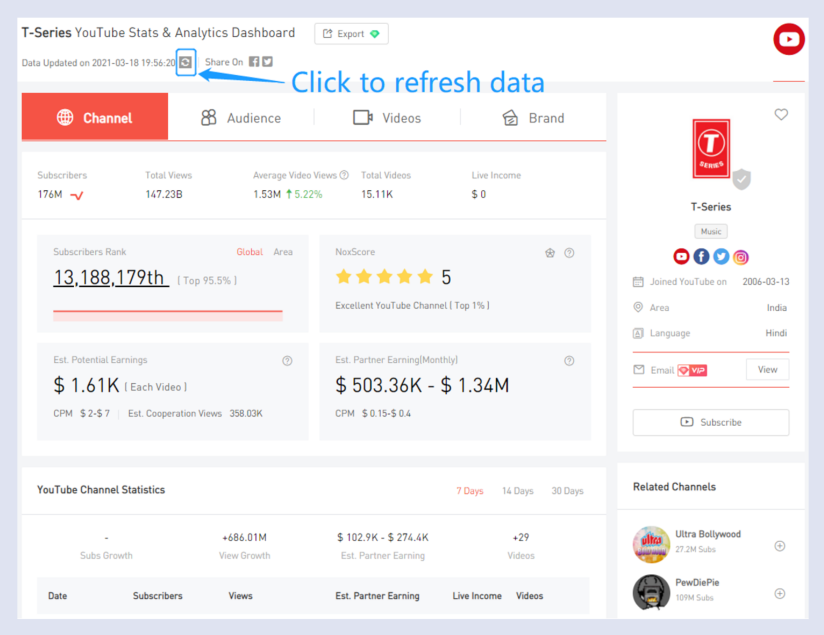The image size is (824, 635).
Task: Open Ultra Bollywood channel link
Action: [x=708, y=534]
